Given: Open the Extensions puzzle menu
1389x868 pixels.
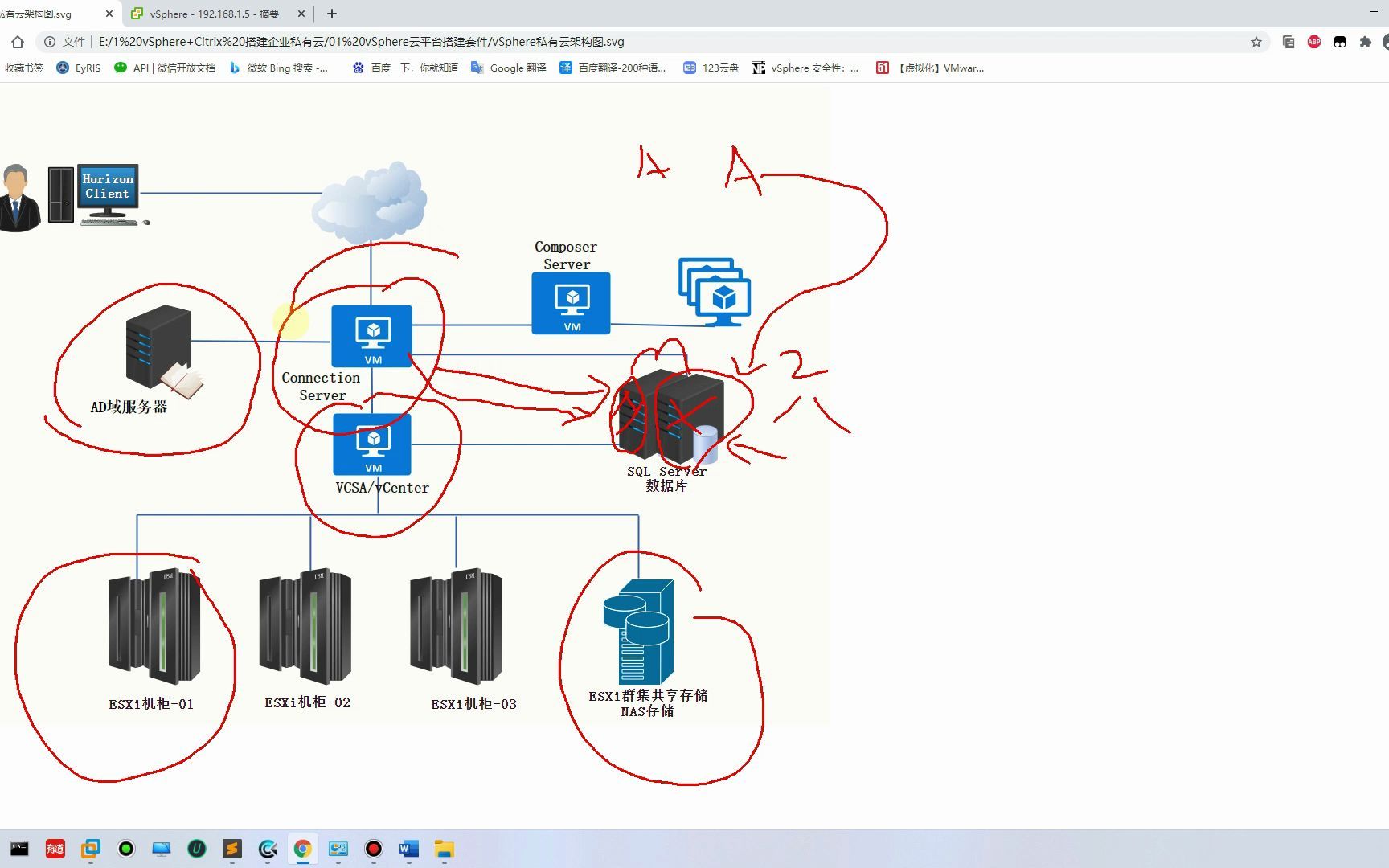Looking at the screenshot, I should (x=1365, y=42).
